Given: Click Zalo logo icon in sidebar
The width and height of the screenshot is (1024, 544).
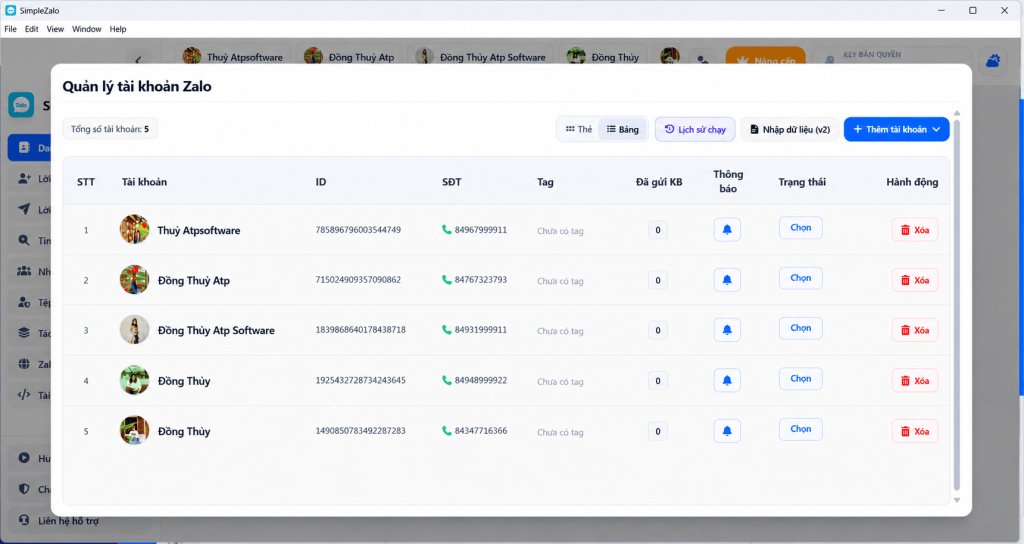Looking at the screenshot, I should click(x=21, y=104).
